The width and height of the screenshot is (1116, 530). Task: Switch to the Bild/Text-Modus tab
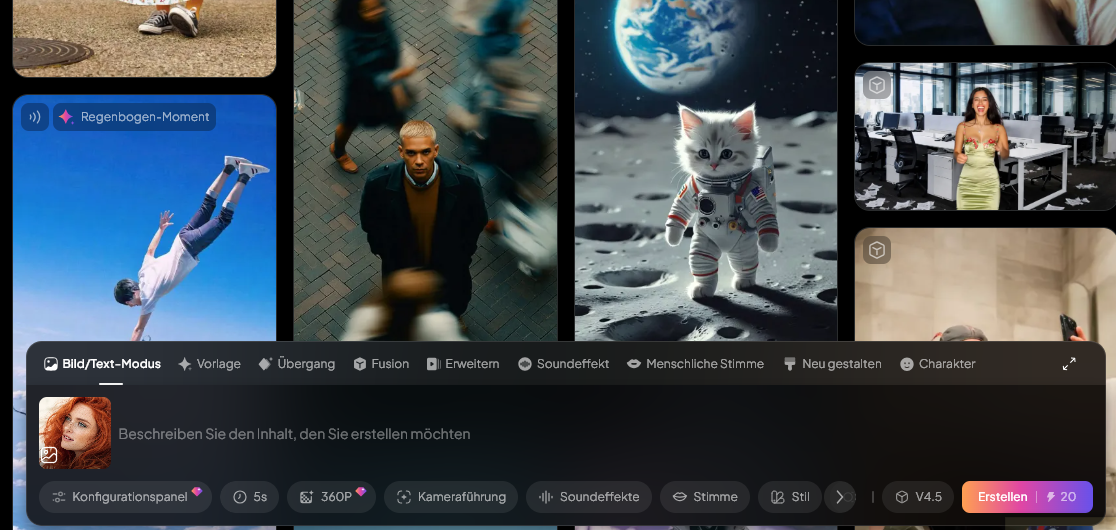pos(102,364)
